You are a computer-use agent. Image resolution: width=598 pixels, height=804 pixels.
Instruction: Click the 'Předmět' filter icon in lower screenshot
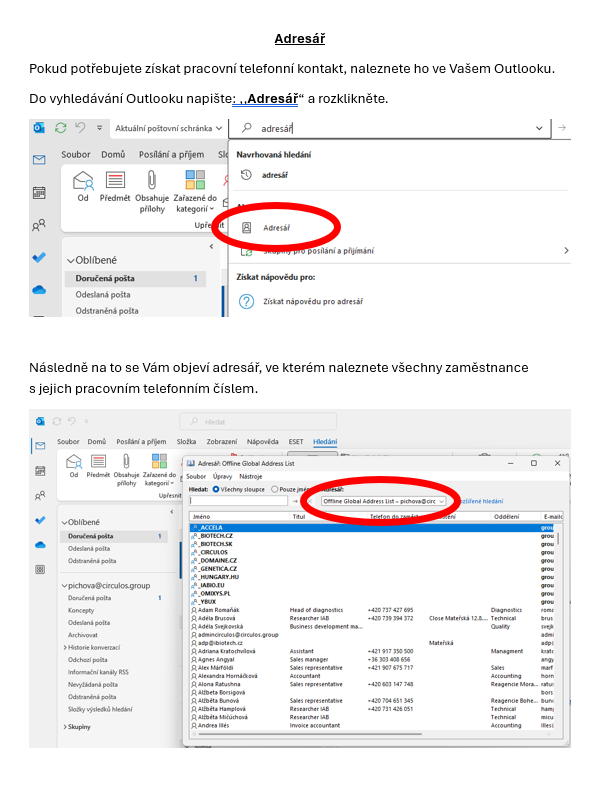[98, 461]
